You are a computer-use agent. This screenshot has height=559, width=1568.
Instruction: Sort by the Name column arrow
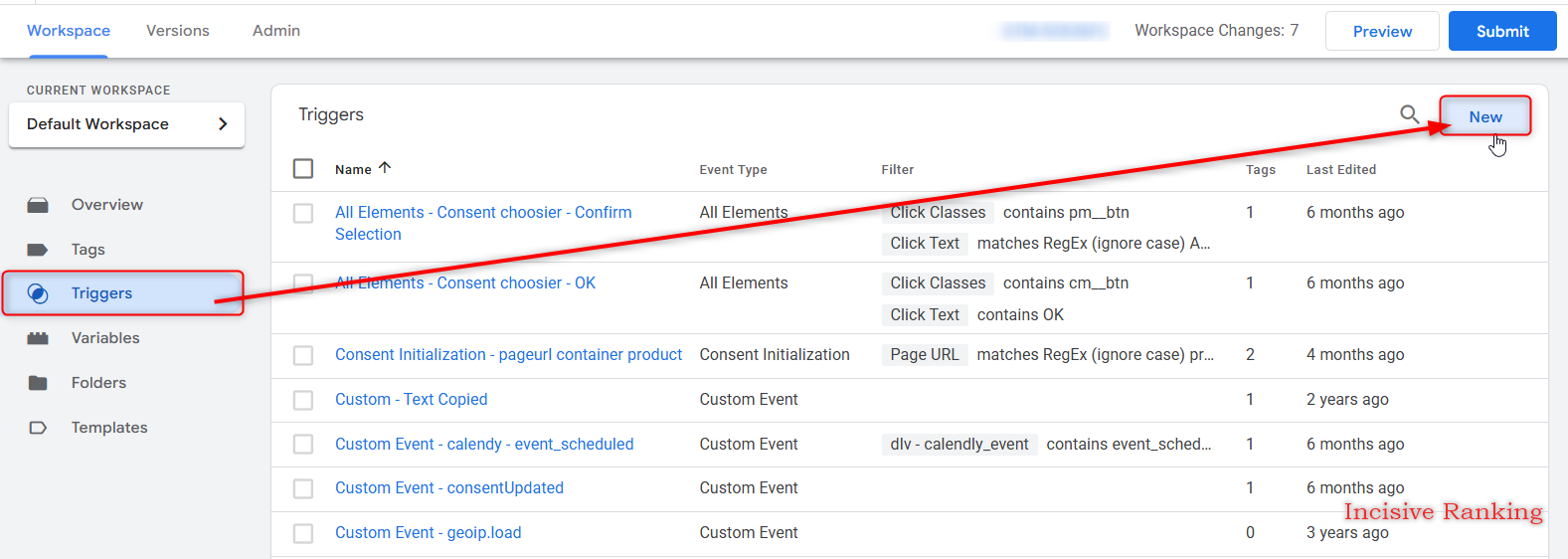coord(385,168)
